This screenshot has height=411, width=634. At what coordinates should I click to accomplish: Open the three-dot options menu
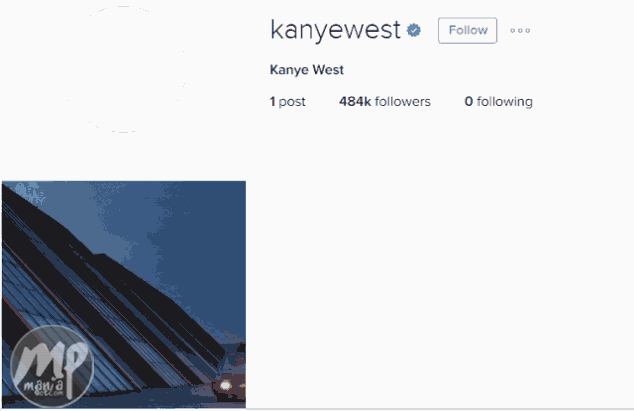point(520,30)
